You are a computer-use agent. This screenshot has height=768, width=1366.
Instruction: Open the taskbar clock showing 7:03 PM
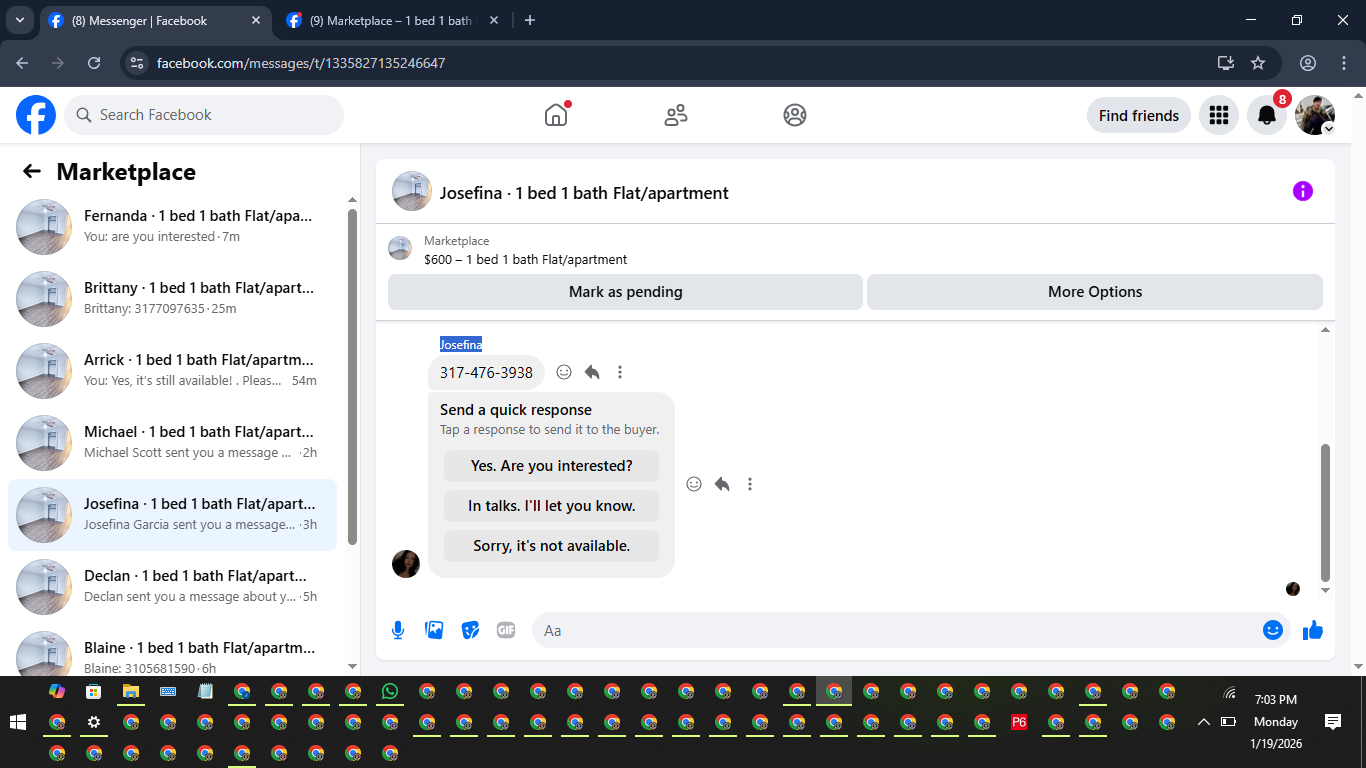click(1276, 722)
